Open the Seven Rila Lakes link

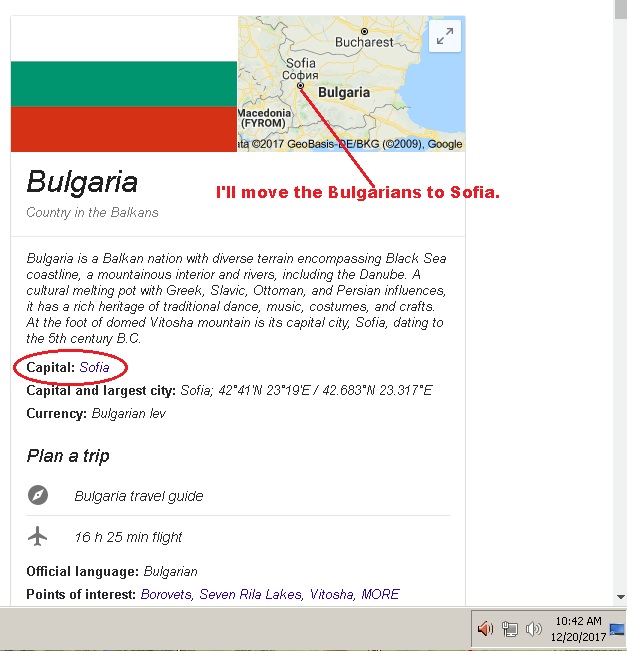coord(251,594)
